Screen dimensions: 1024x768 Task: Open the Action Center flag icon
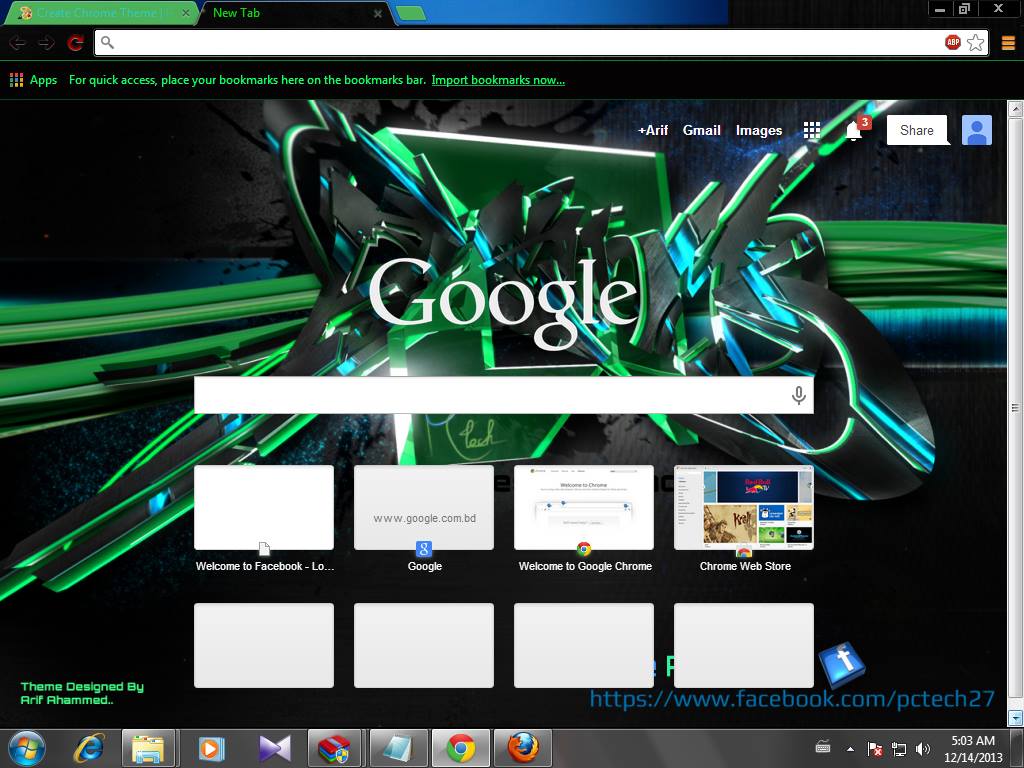(874, 749)
